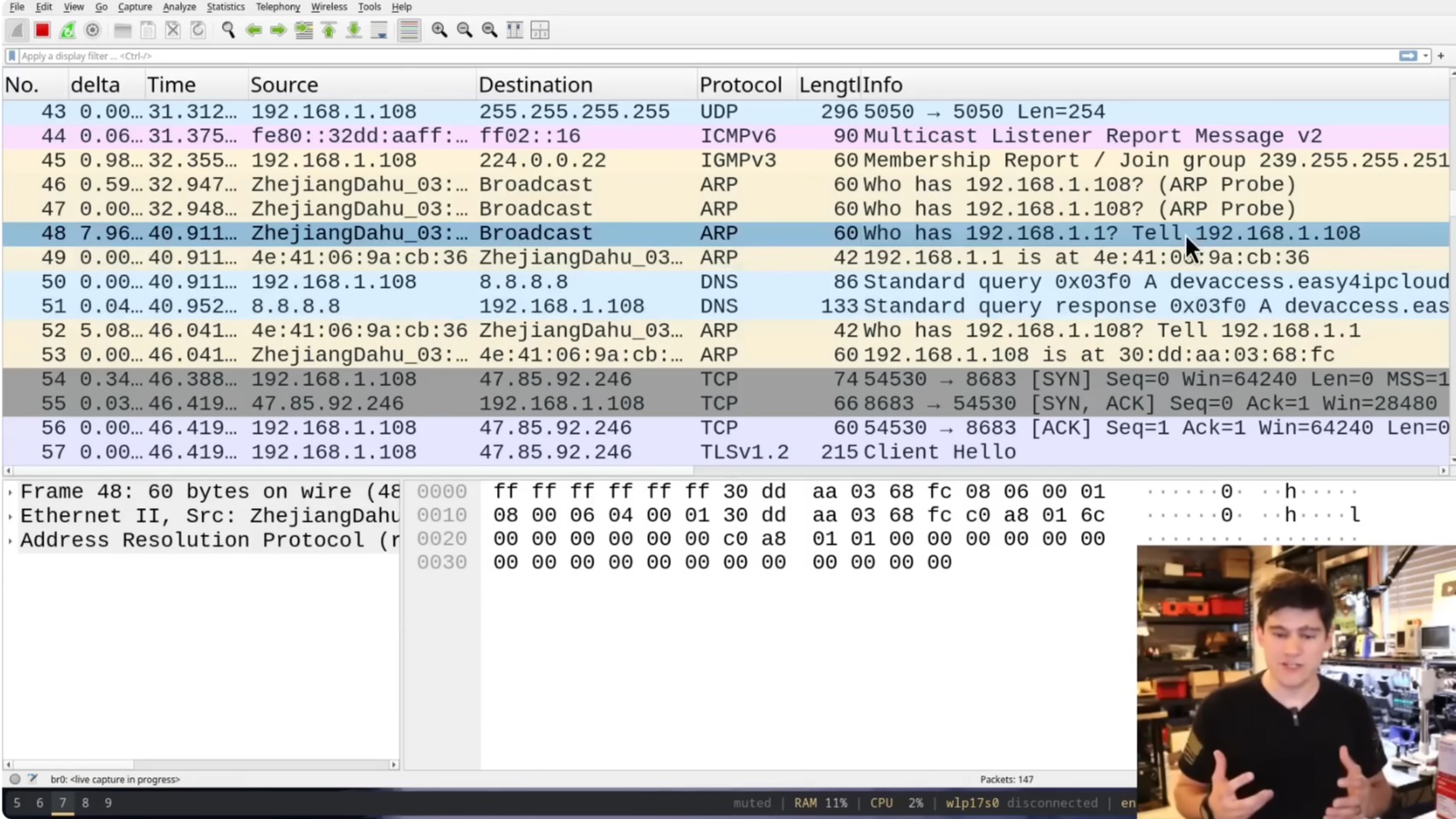This screenshot has height=819, width=1456.
Task: Open the display filter history dropdown
Action: point(1426,56)
